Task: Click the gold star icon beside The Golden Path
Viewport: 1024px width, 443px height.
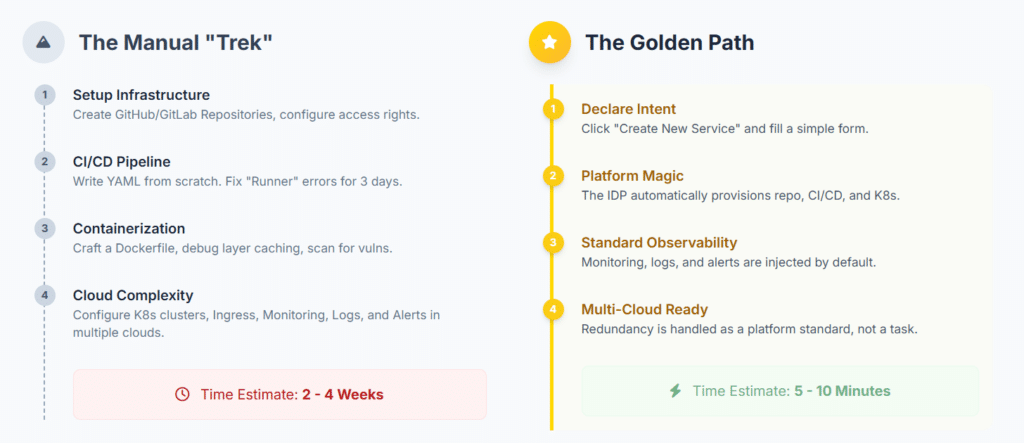Action: [549, 42]
